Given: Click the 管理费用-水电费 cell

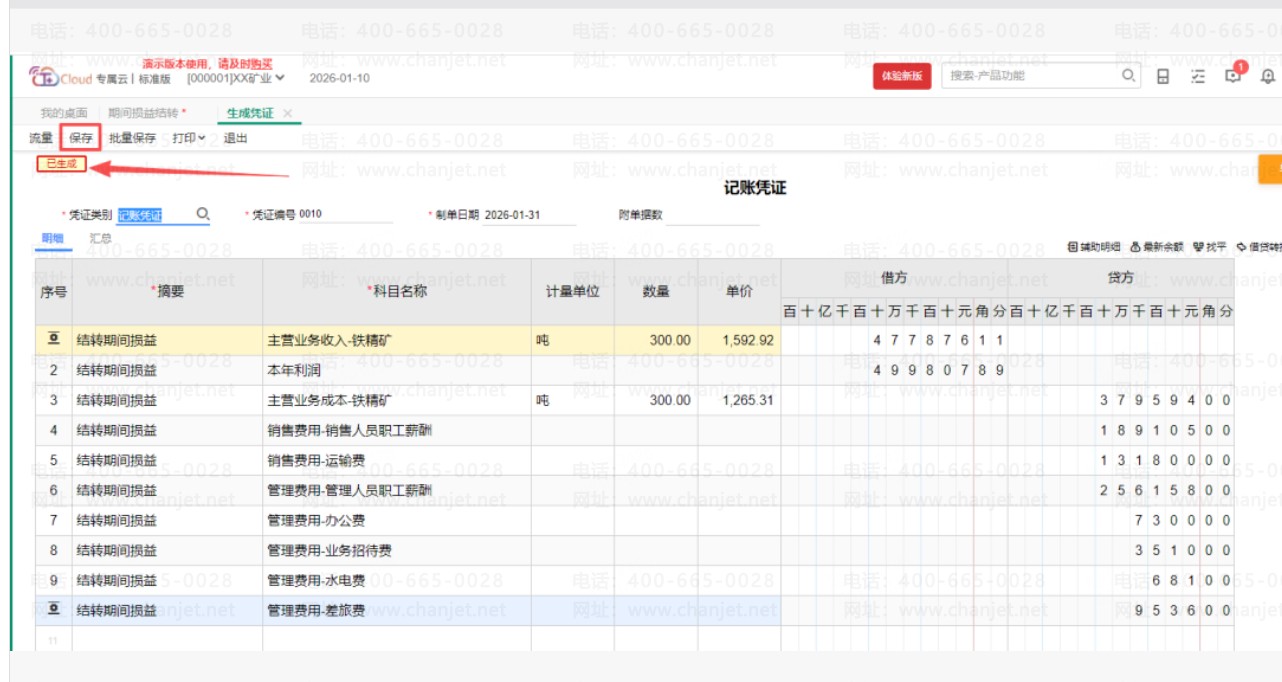Looking at the screenshot, I should tap(397, 580).
